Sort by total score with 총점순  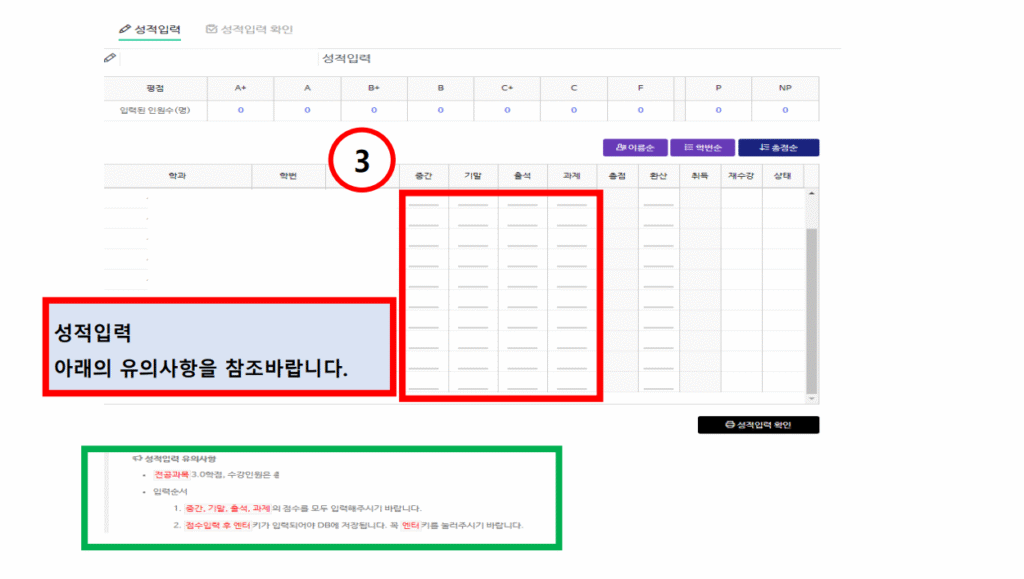[x=778, y=148]
